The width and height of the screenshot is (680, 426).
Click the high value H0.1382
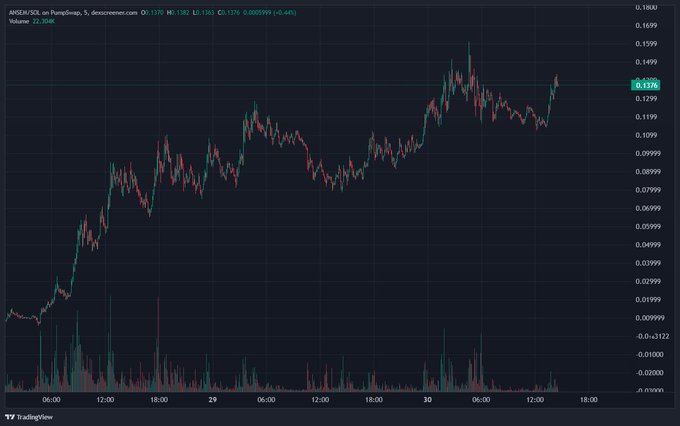pyautogui.click(x=178, y=13)
